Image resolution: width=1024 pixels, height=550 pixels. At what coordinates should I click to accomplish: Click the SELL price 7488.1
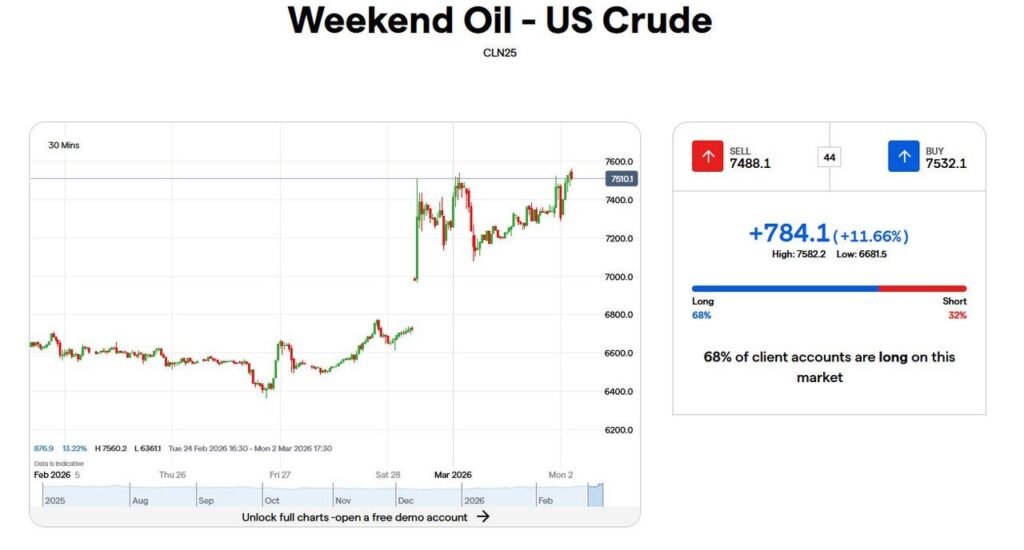(750, 163)
